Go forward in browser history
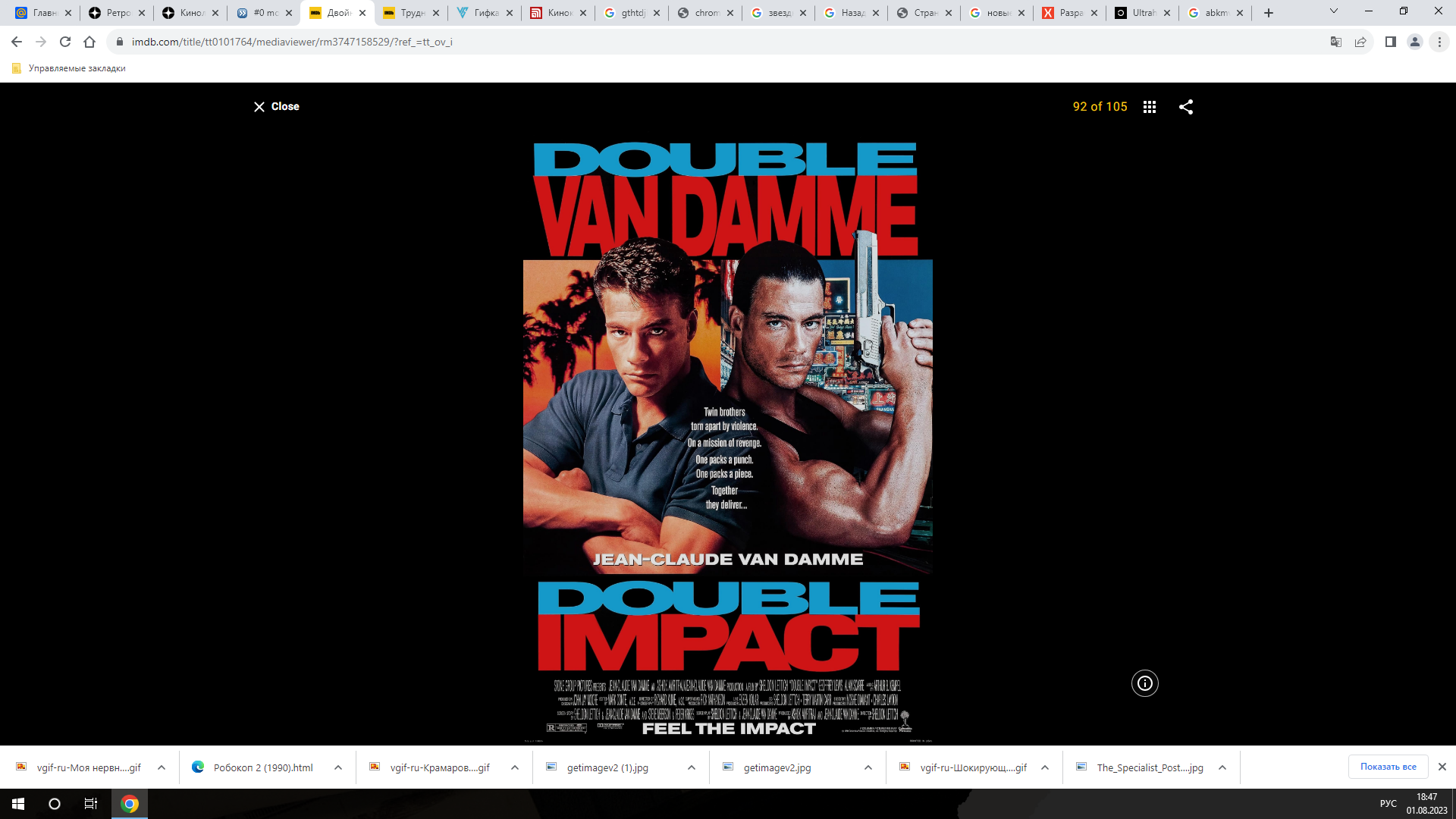Image resolution: width=1456 pixels, height=819 pixels. (41, 42)
